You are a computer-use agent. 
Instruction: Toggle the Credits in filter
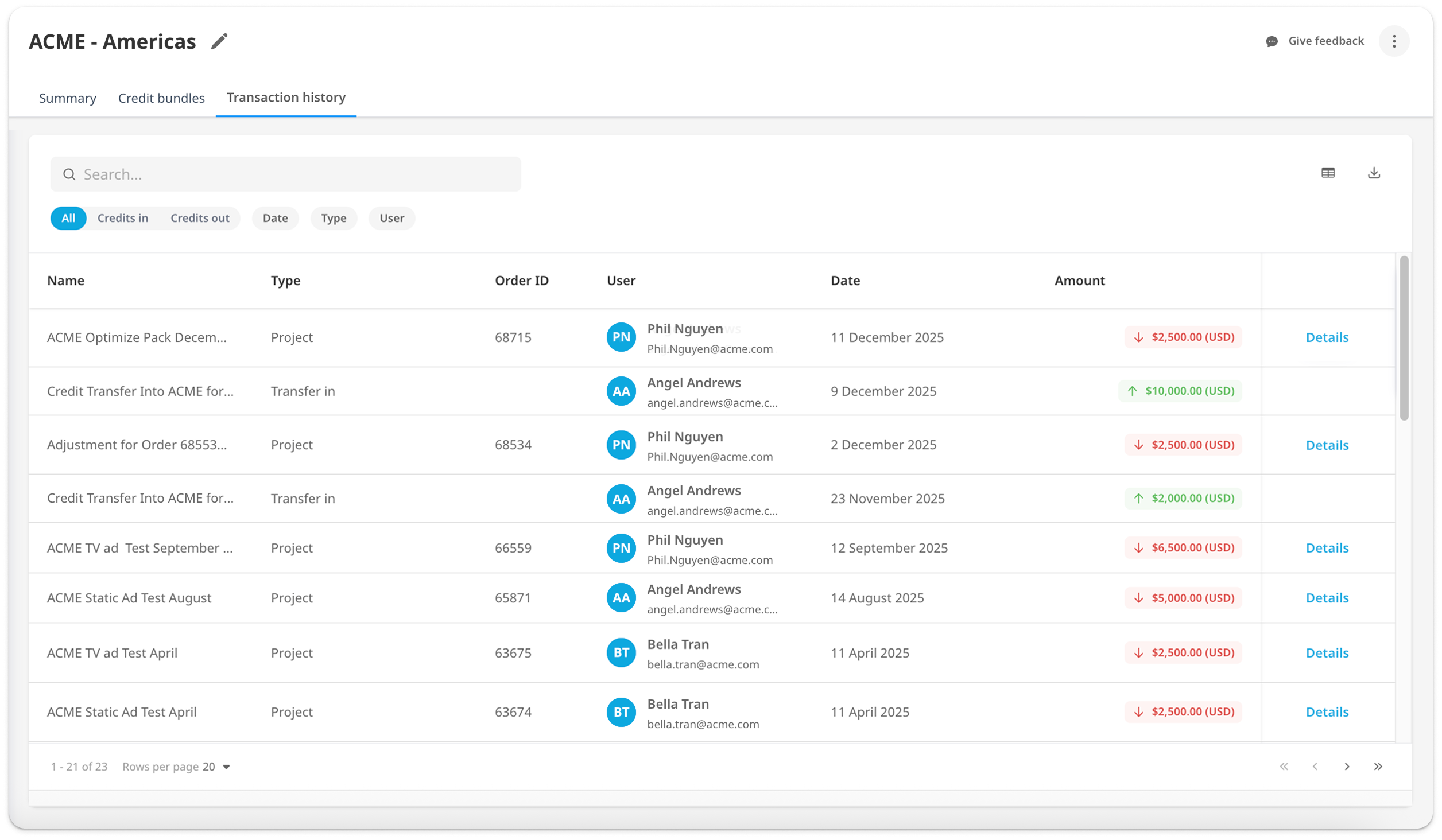tap(123, 218)
